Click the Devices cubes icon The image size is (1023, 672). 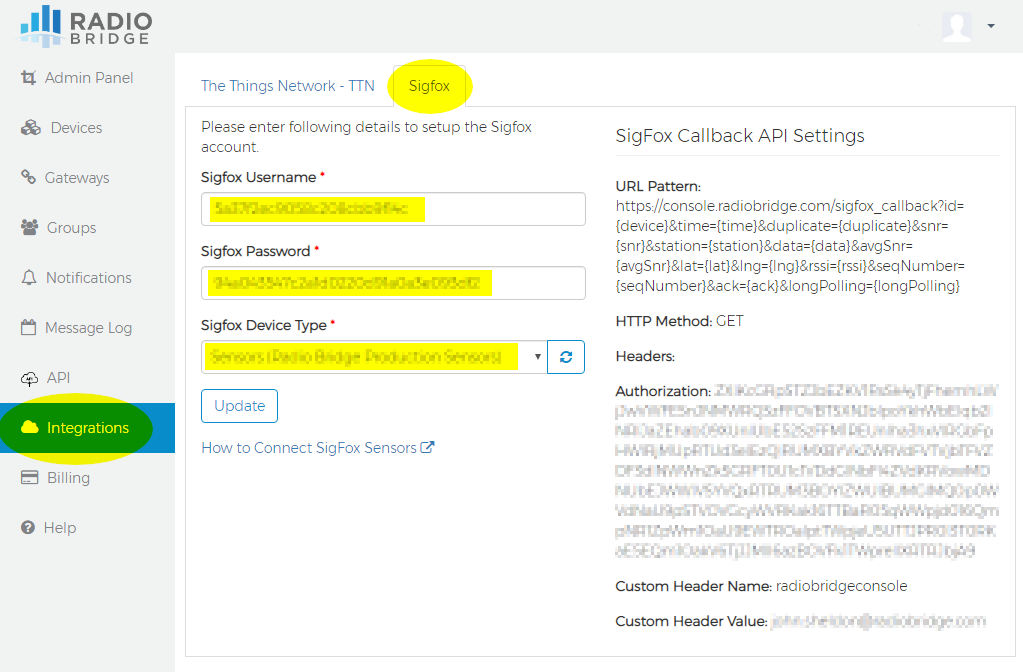pos(31,128)
